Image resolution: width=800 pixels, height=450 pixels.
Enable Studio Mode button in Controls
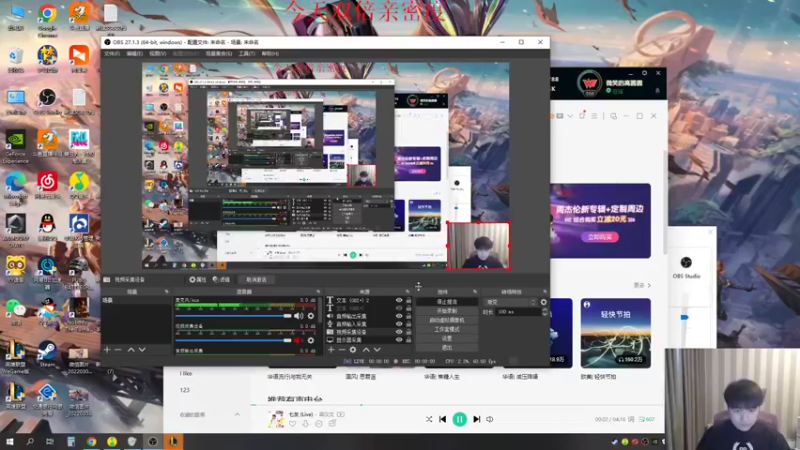click(x=447, y=329)
